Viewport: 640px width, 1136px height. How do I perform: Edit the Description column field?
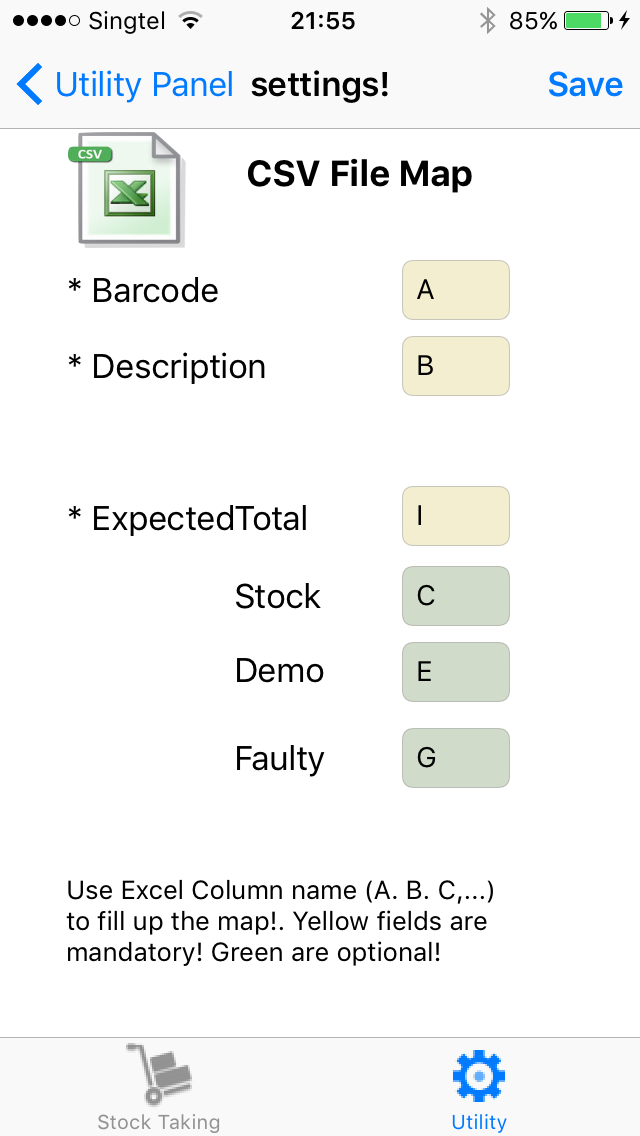coord(456,366)
